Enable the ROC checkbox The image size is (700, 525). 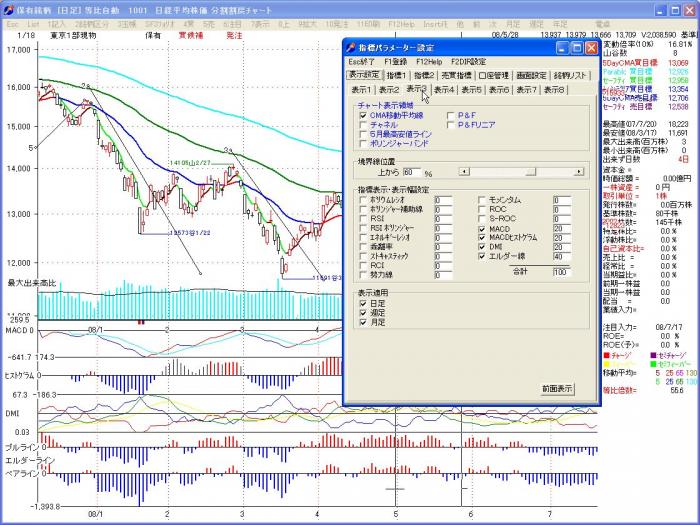(x=482, y=209)
